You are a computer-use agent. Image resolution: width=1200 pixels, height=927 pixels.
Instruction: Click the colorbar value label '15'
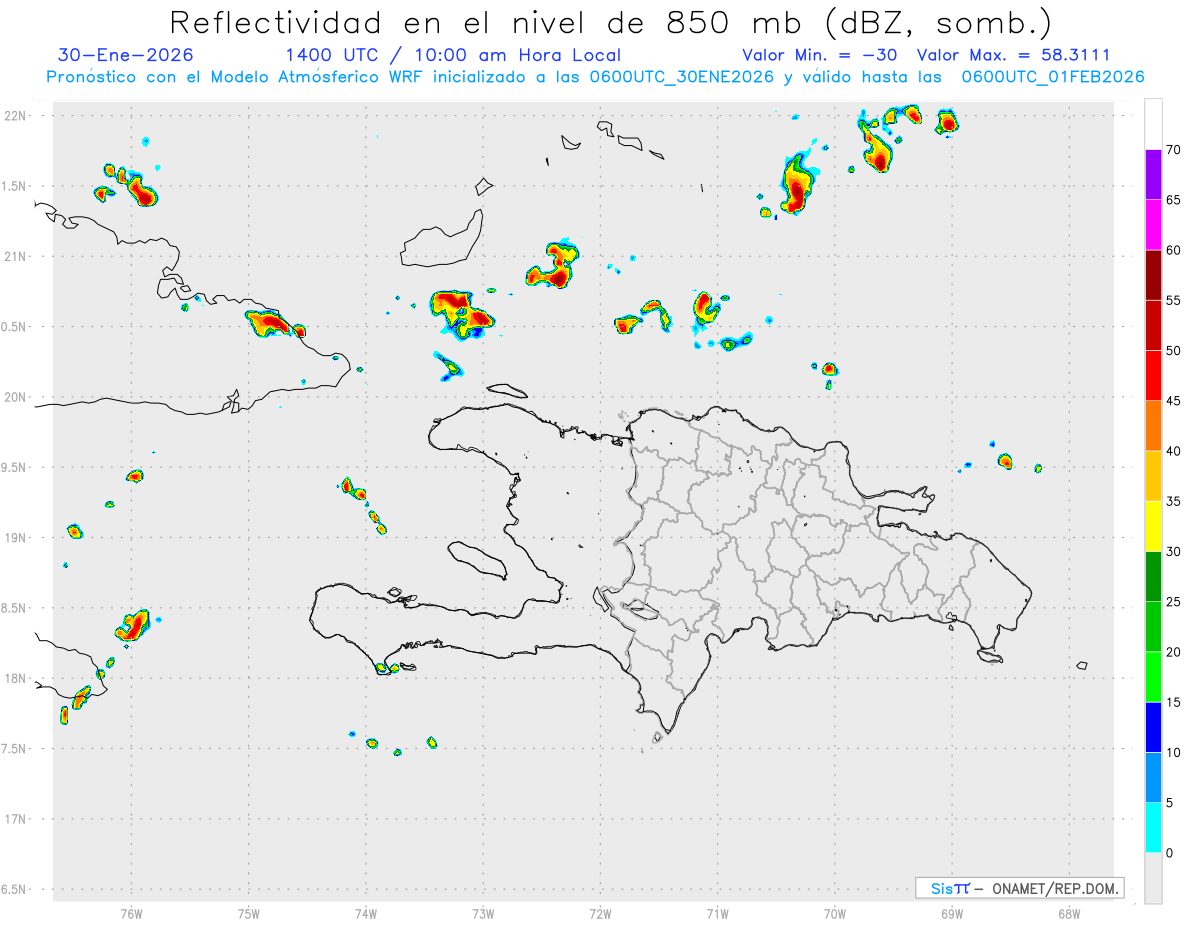click(x=1174, y=703)
